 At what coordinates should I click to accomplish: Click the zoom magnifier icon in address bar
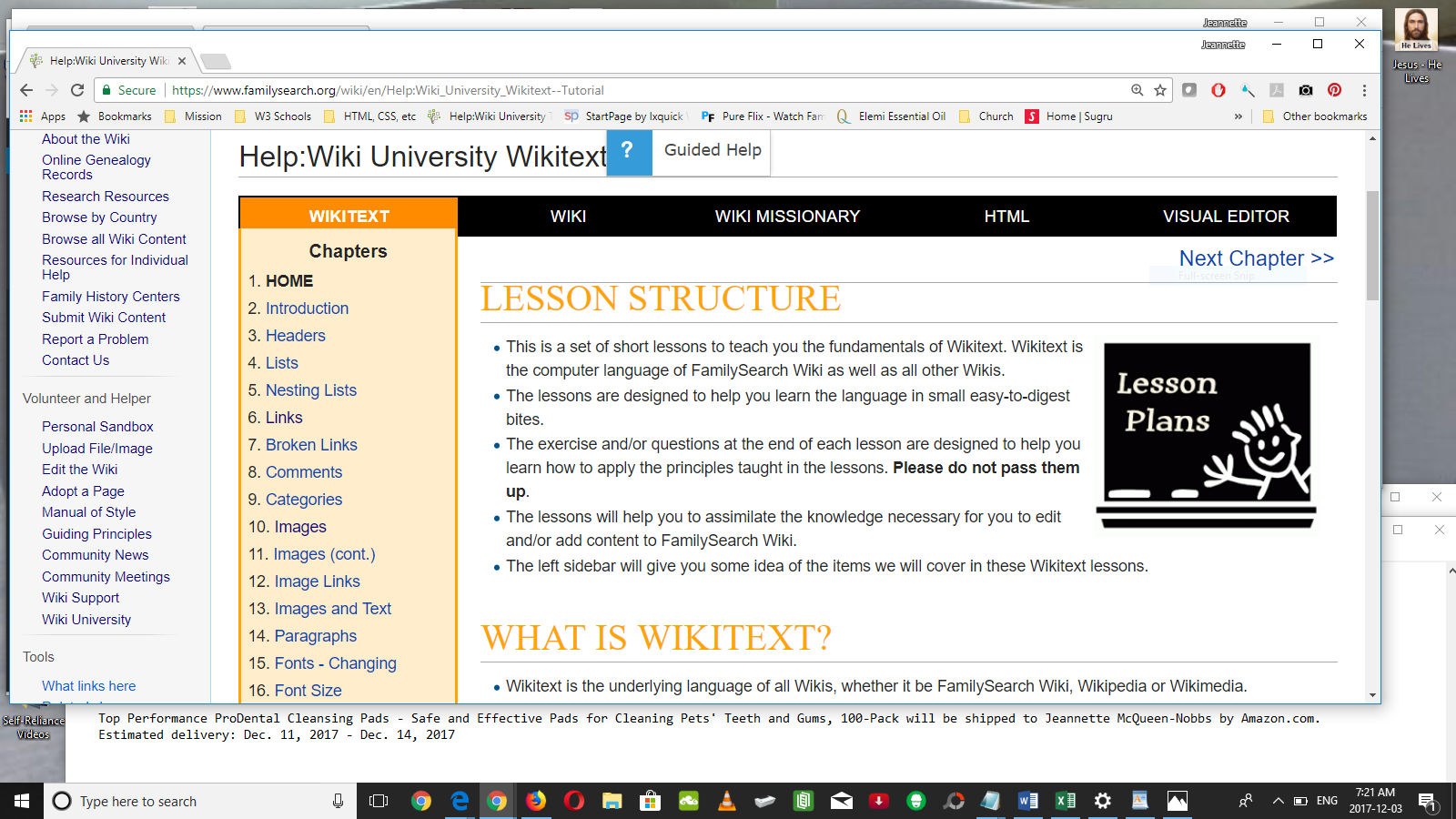coord(1137,90)
